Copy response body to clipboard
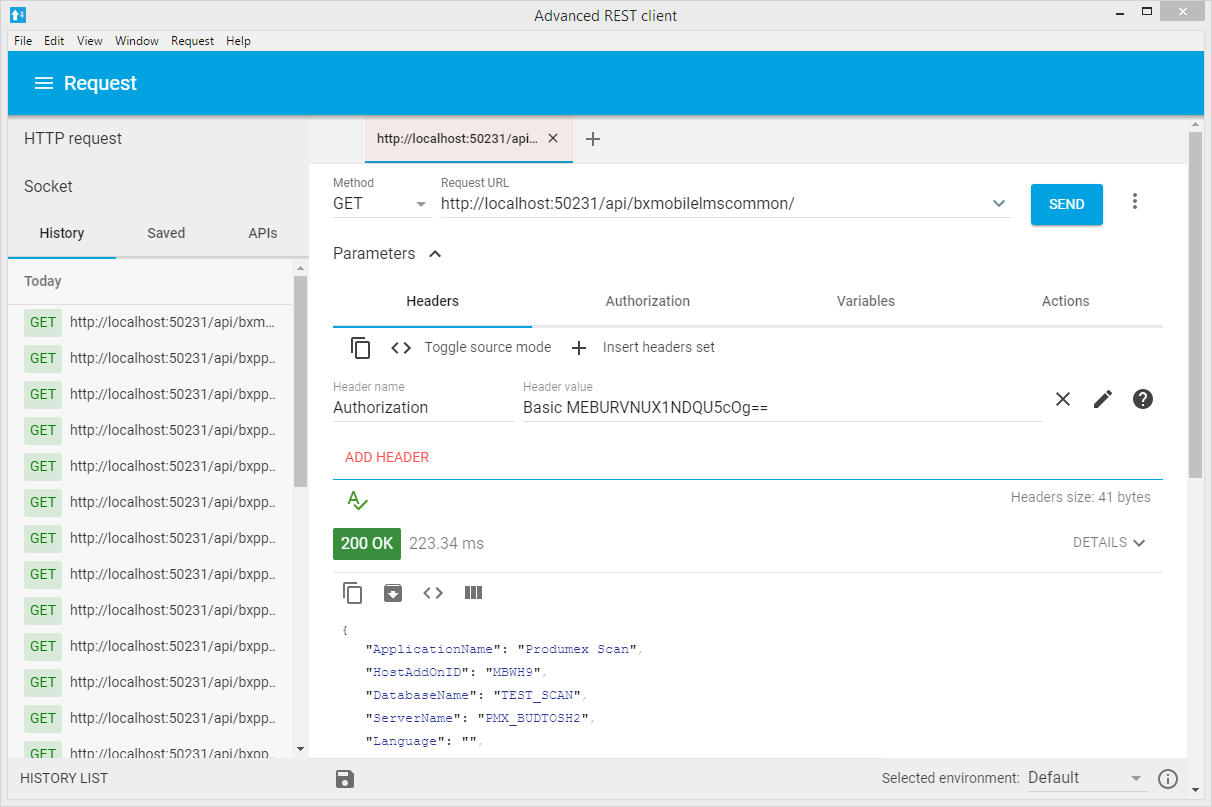This screenshot has width=1212, height=807. (353, 593)
